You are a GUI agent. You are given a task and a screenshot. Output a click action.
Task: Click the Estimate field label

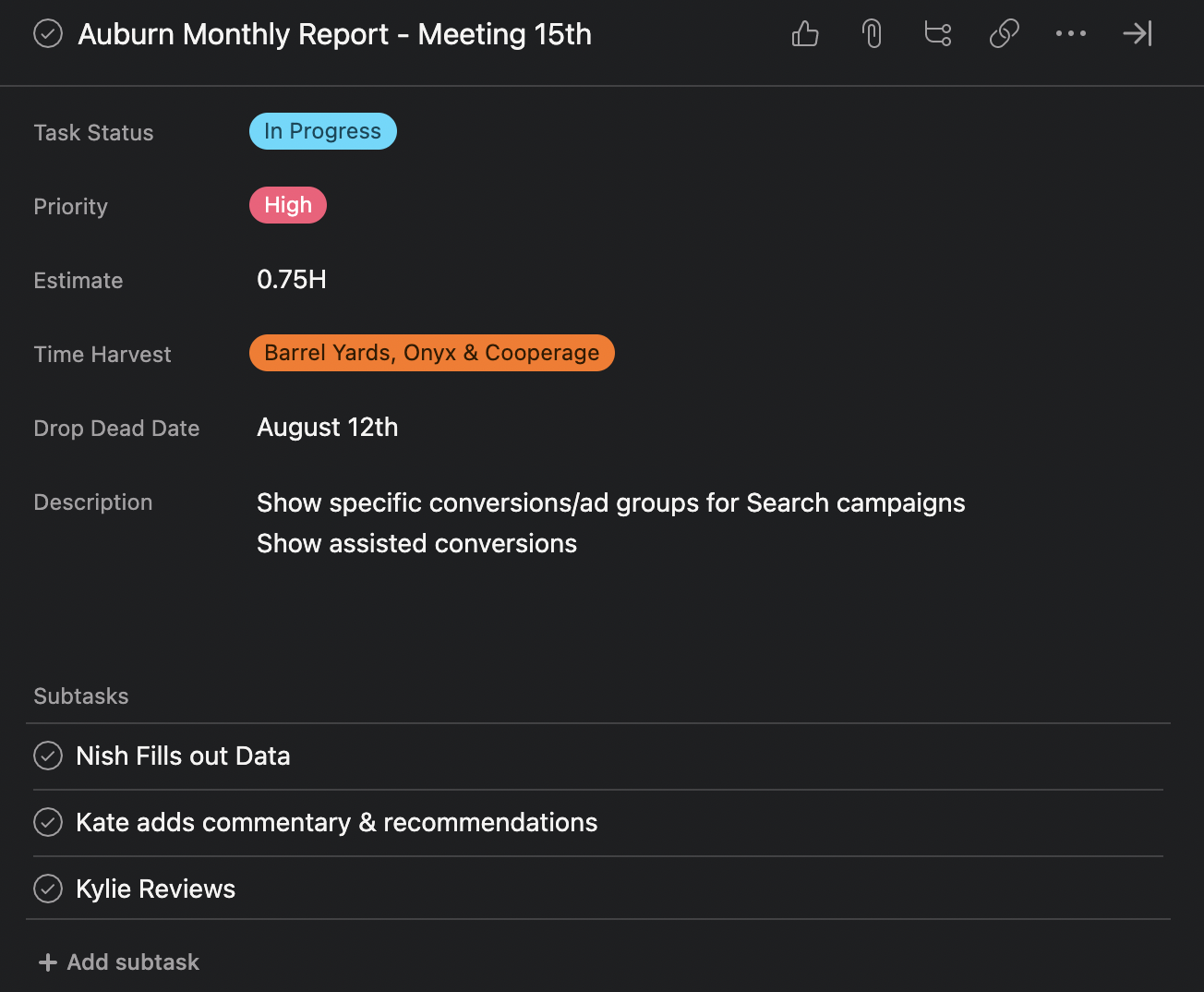78,281
